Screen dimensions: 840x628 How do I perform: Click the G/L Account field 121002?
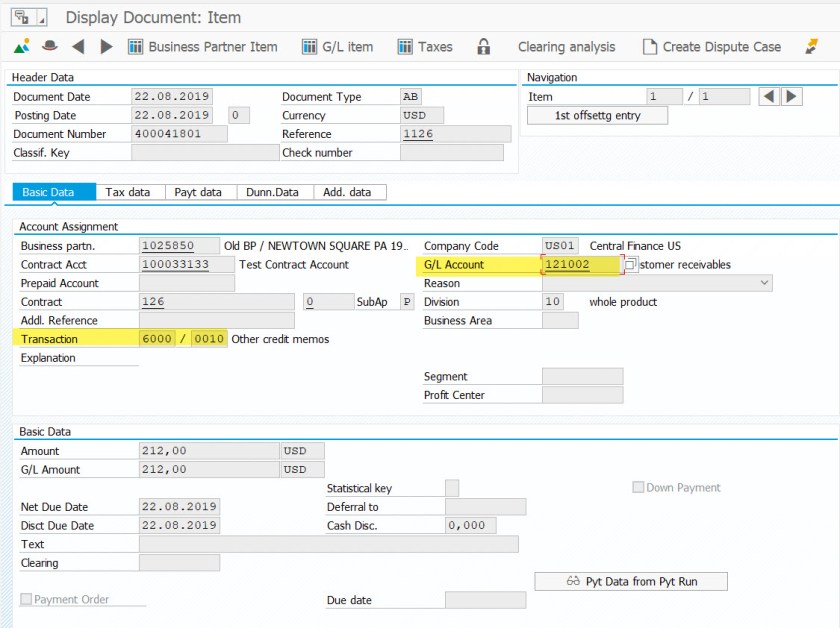581,265
